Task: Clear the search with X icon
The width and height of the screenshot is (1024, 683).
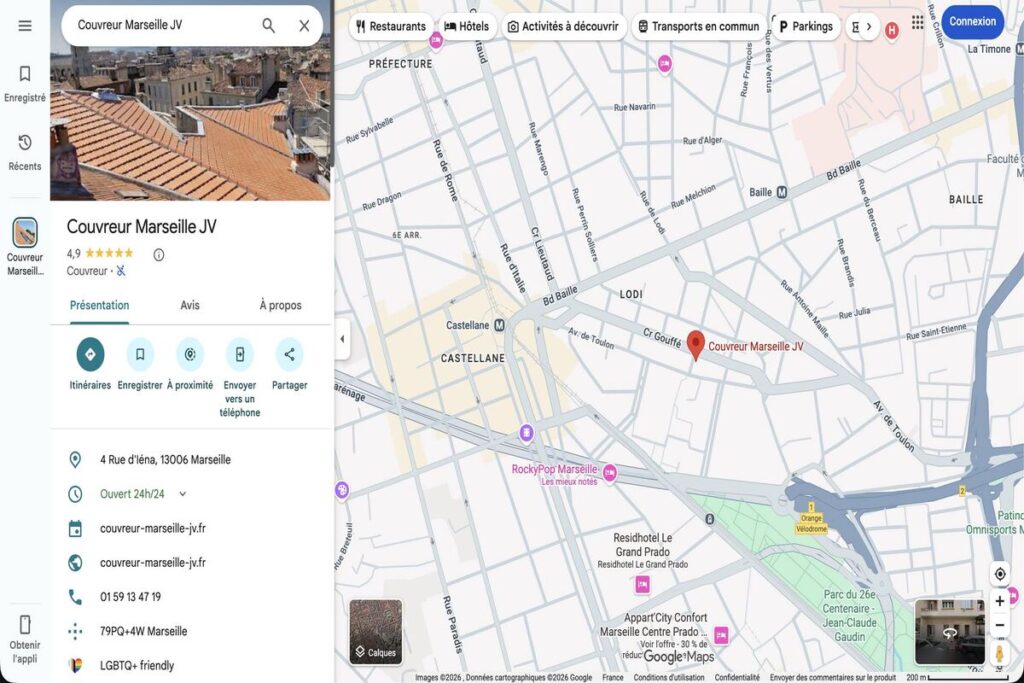Action: tap(304, 25)
